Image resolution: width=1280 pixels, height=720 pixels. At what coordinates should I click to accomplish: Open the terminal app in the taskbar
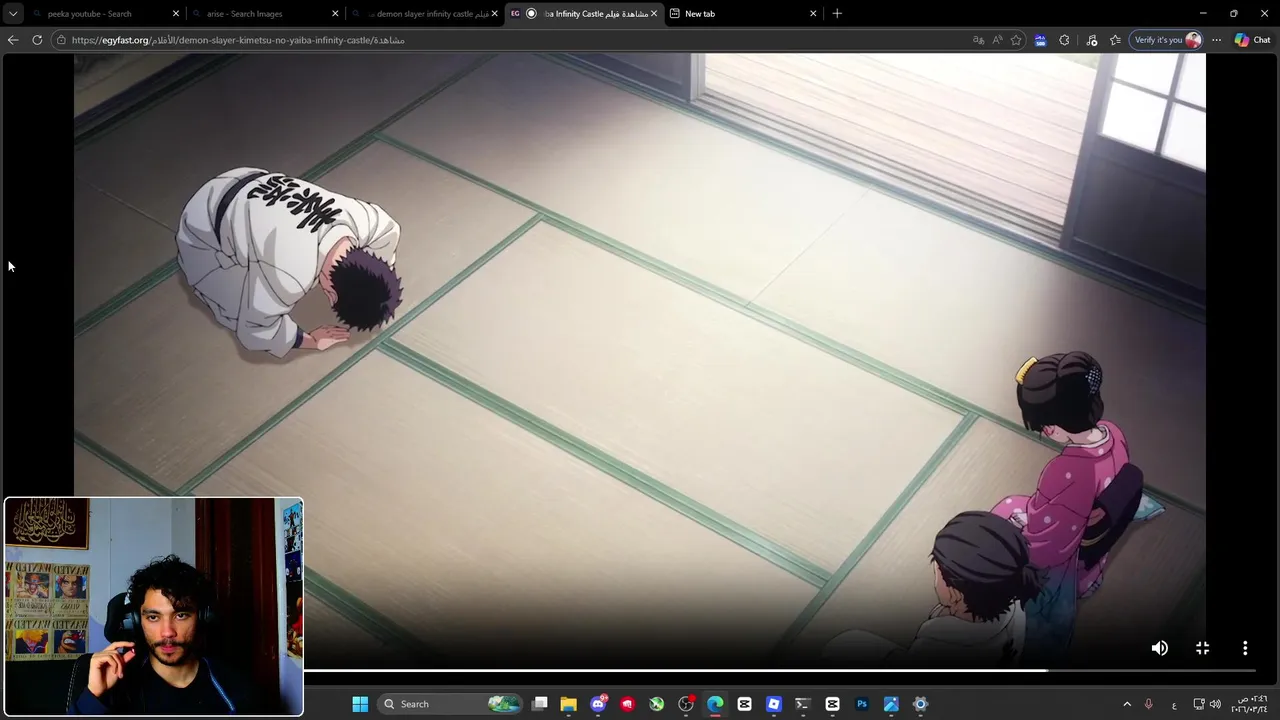click(802, 704)
